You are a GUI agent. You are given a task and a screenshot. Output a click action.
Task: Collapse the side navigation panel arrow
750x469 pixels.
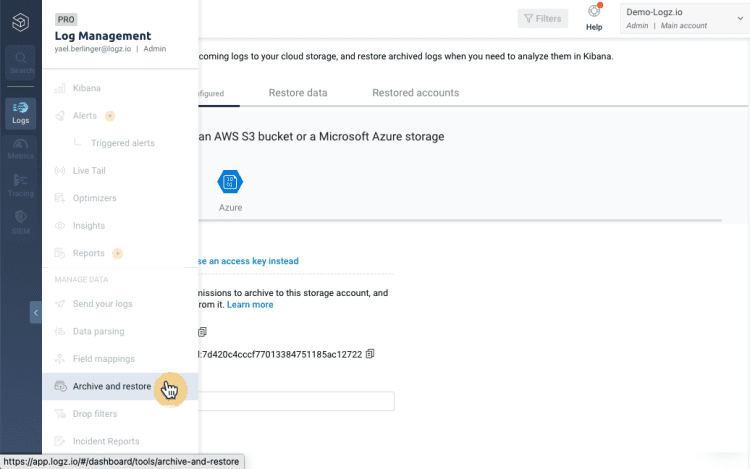pos(36,312)
